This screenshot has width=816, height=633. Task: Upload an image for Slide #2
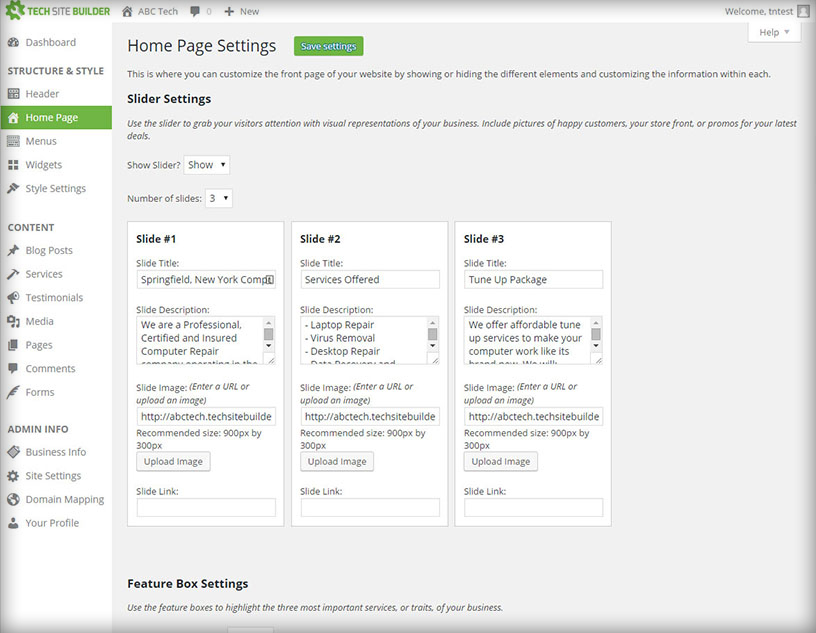pos(336,461)
